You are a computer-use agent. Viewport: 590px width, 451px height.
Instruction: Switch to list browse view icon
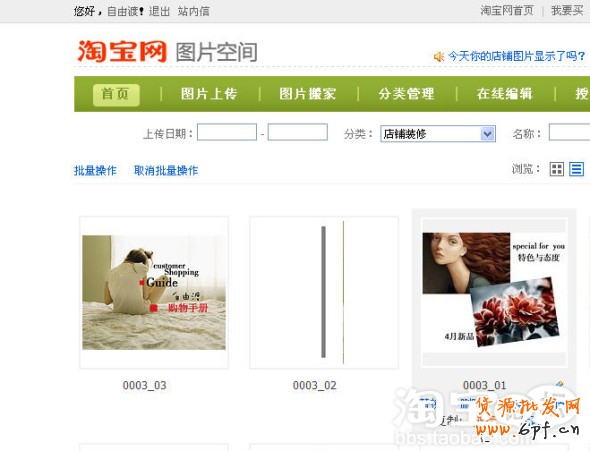point(576,169)
